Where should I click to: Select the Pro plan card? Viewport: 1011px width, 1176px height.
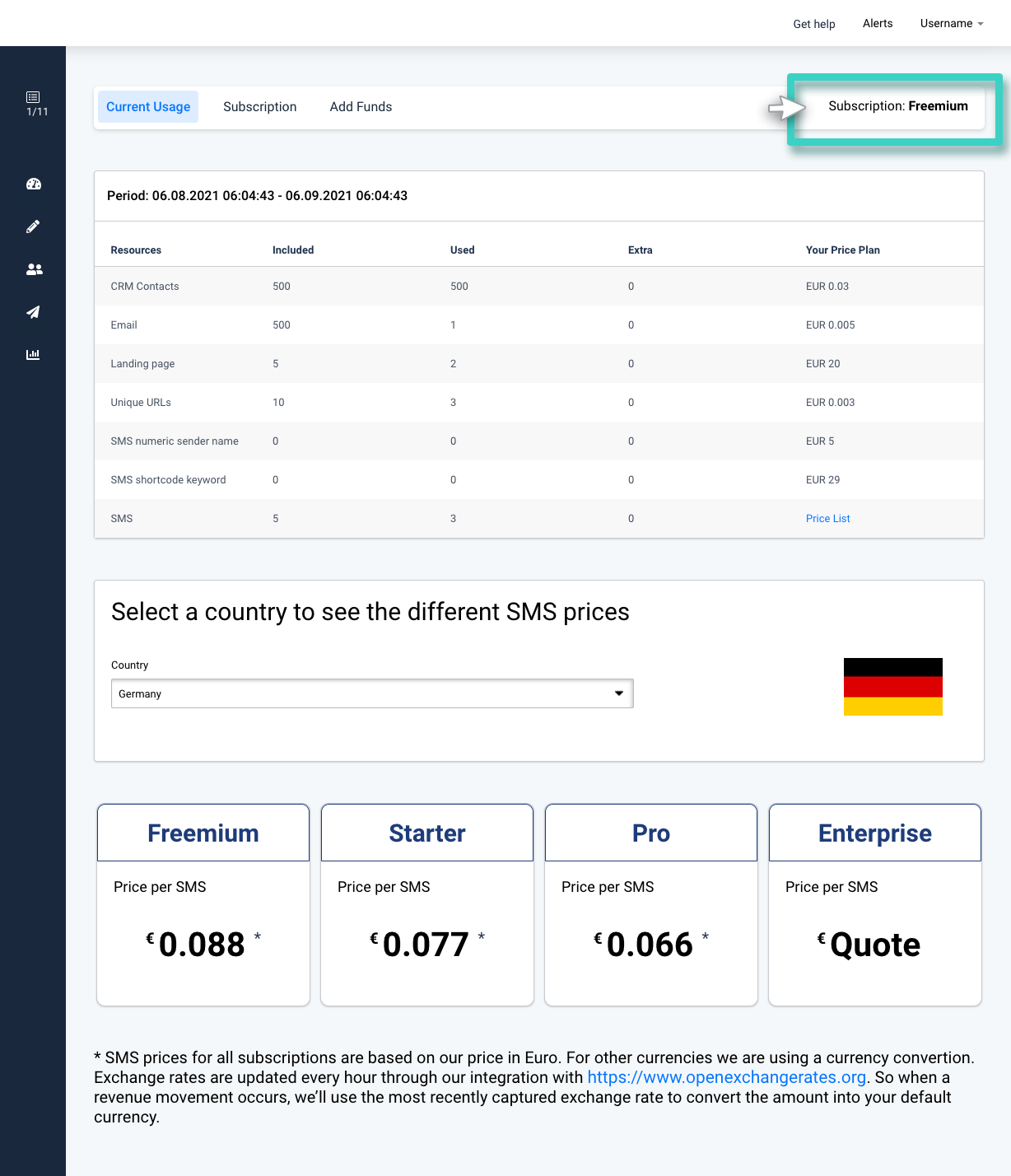(x=651, y=905)
